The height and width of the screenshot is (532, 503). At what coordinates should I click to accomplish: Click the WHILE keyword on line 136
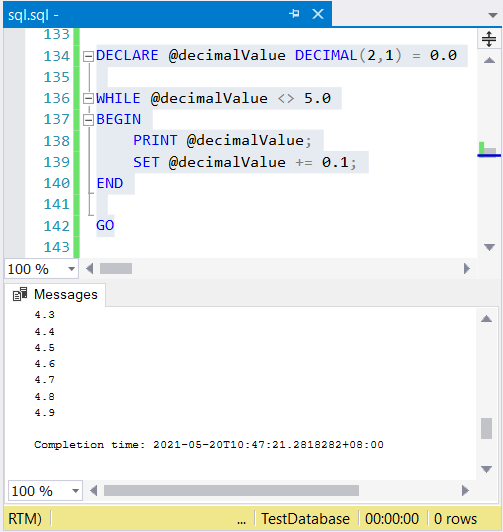click(118, 98)
